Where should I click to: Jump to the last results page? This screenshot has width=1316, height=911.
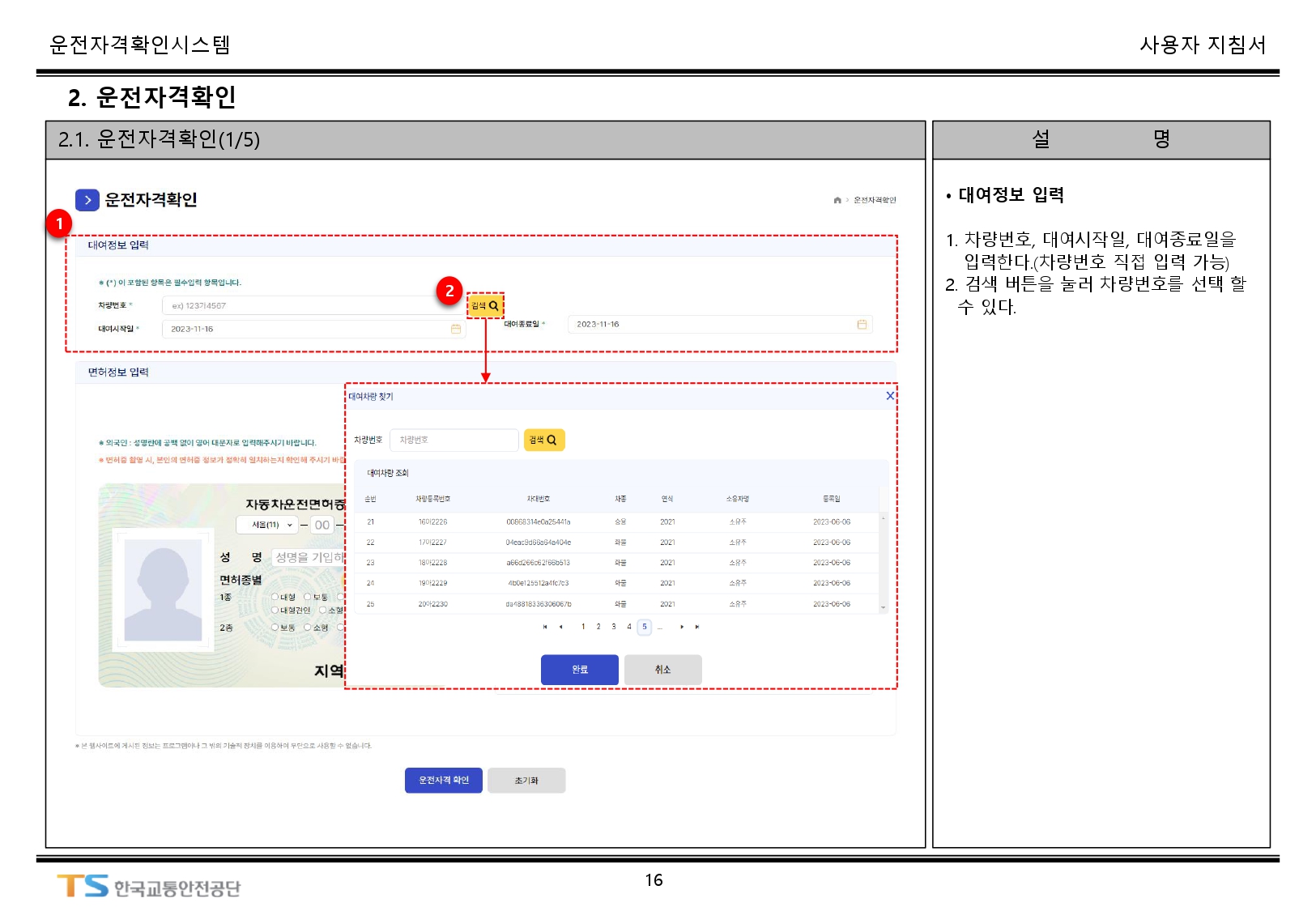point(697,627)
